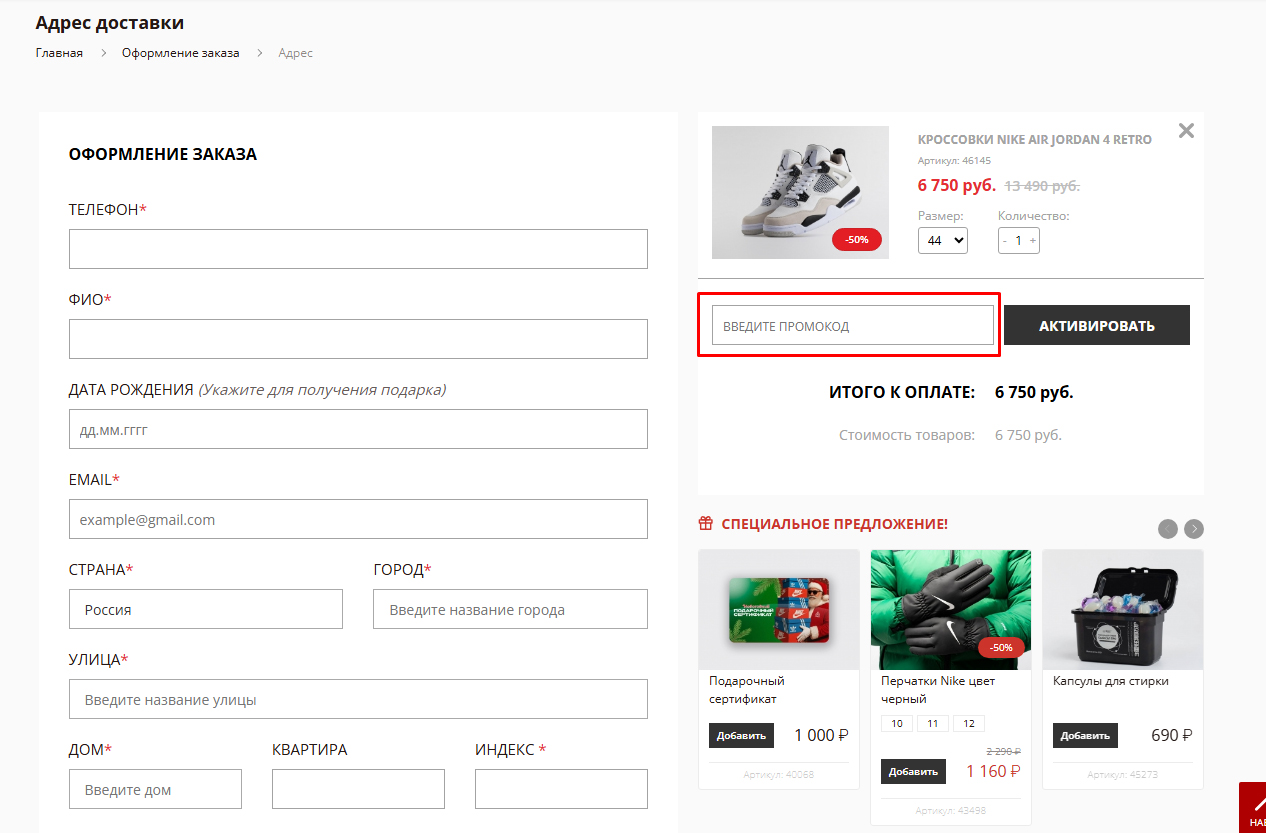Open the country field showing Россия
Viewport: 1266px width, 833px height.
coord(206,609)
